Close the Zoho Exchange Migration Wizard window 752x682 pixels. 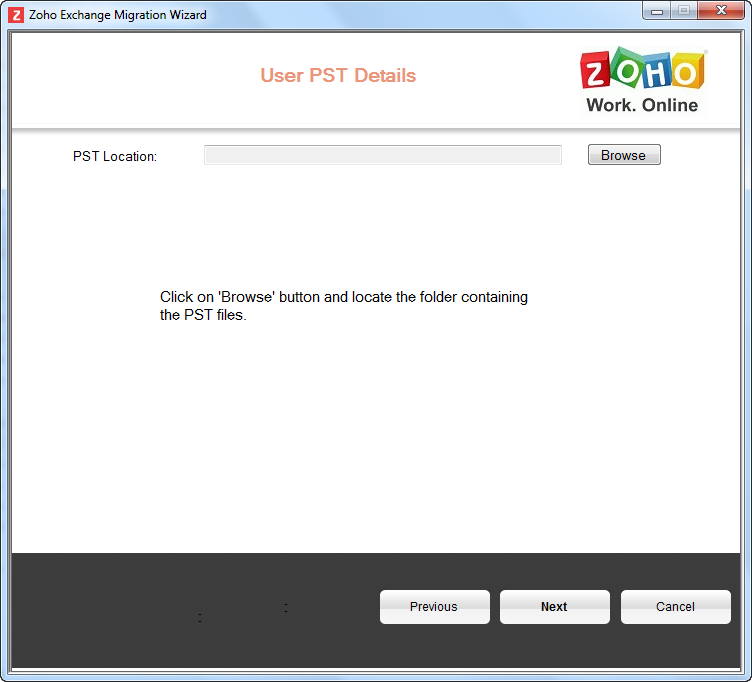tap(721, 11)
